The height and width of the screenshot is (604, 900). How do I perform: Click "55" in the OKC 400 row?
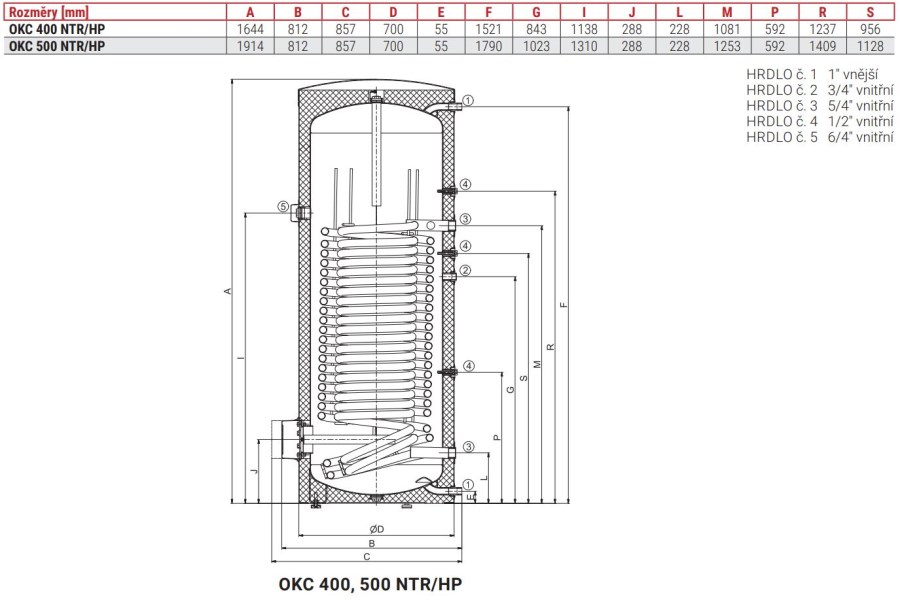point(441,29)
